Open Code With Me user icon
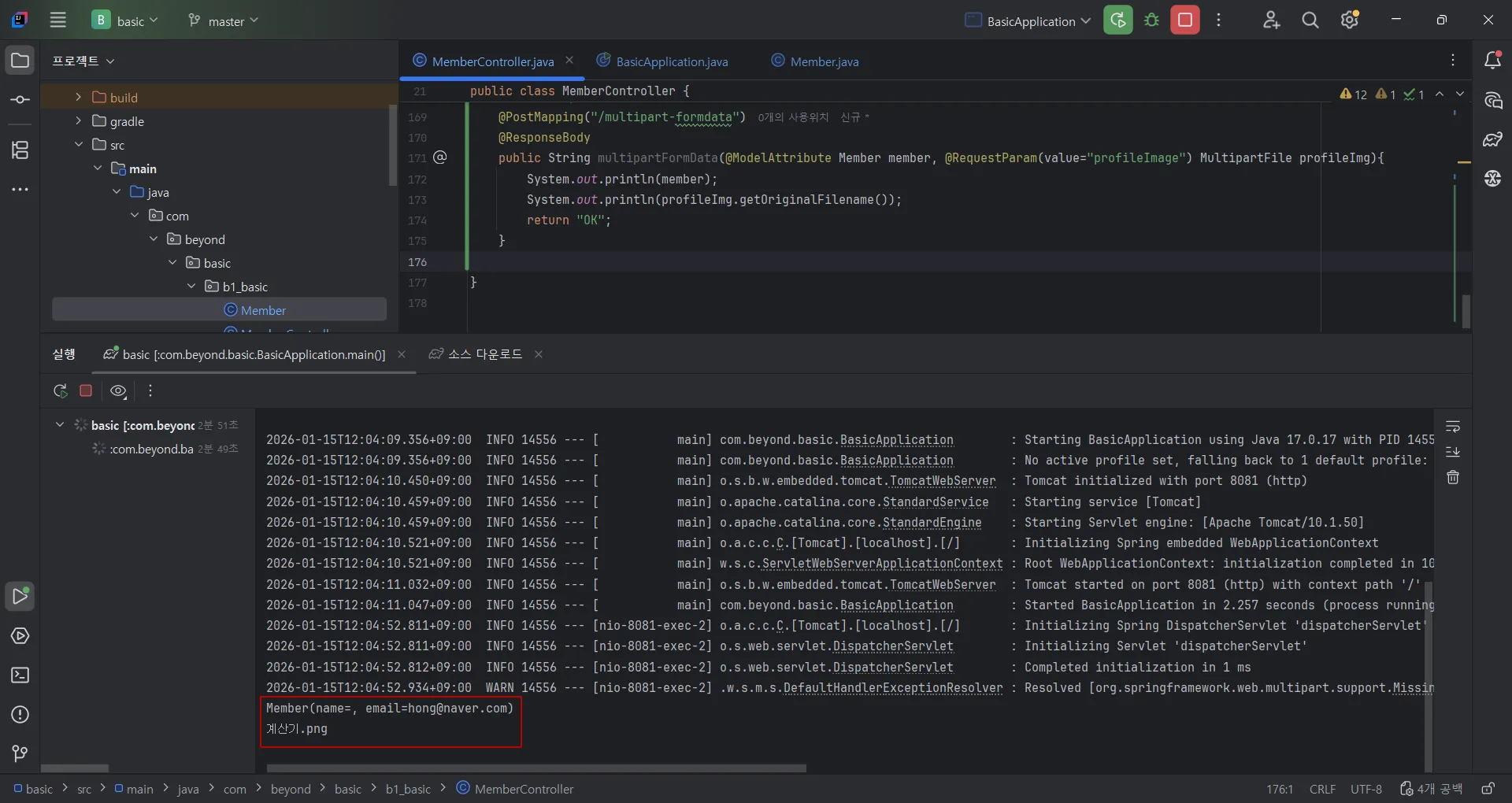The width and height of the screenshot is (1512, 803). (x=1271, y=20)
